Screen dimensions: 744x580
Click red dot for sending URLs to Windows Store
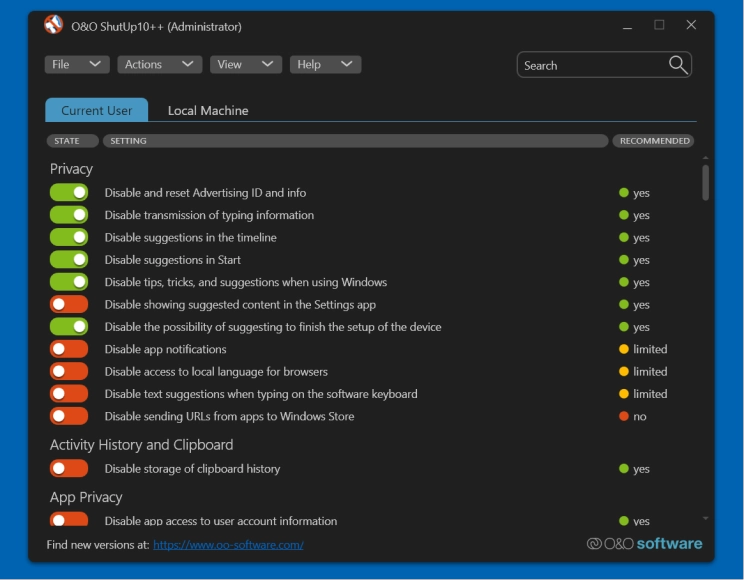tap(623, 416)
